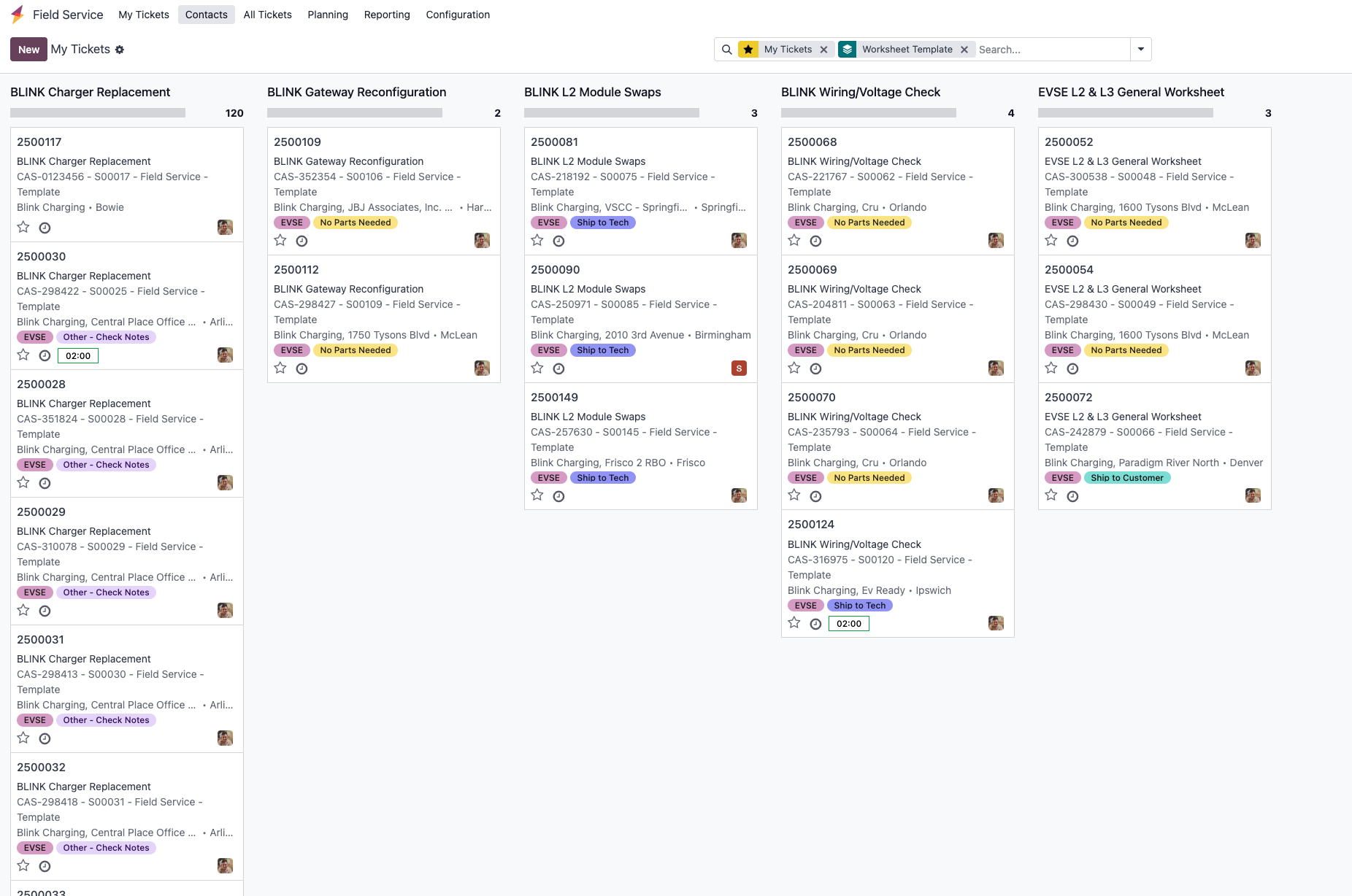Click Ship to Customer tag on ticket 2500072
The image size is (1352, 896).
pos(1127,478)
